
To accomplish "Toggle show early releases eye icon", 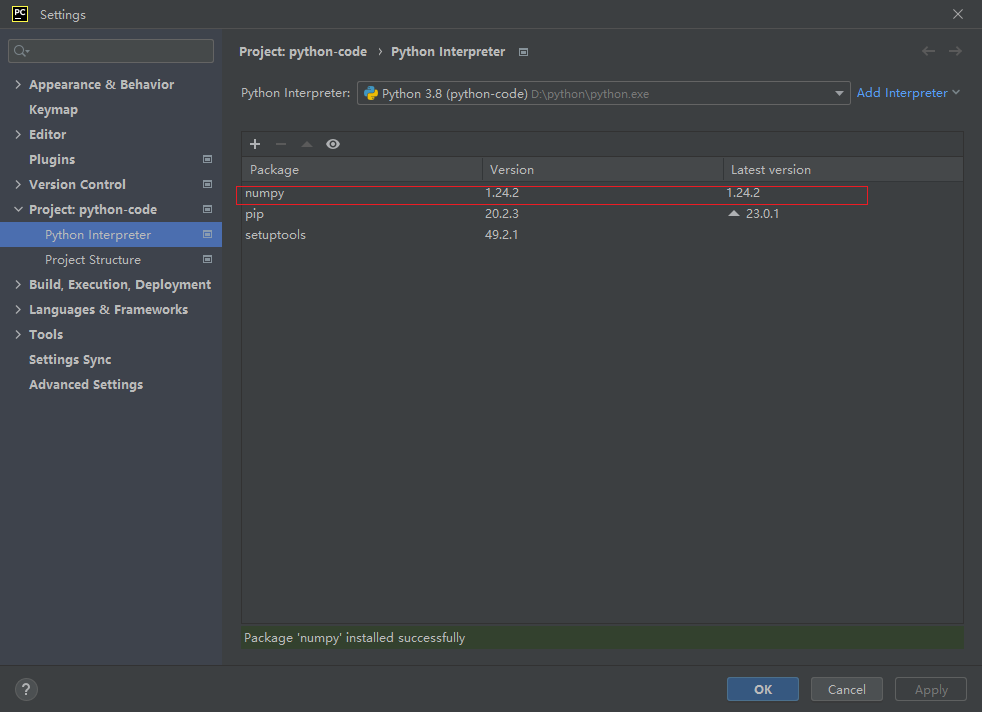I will pos(333,144).
